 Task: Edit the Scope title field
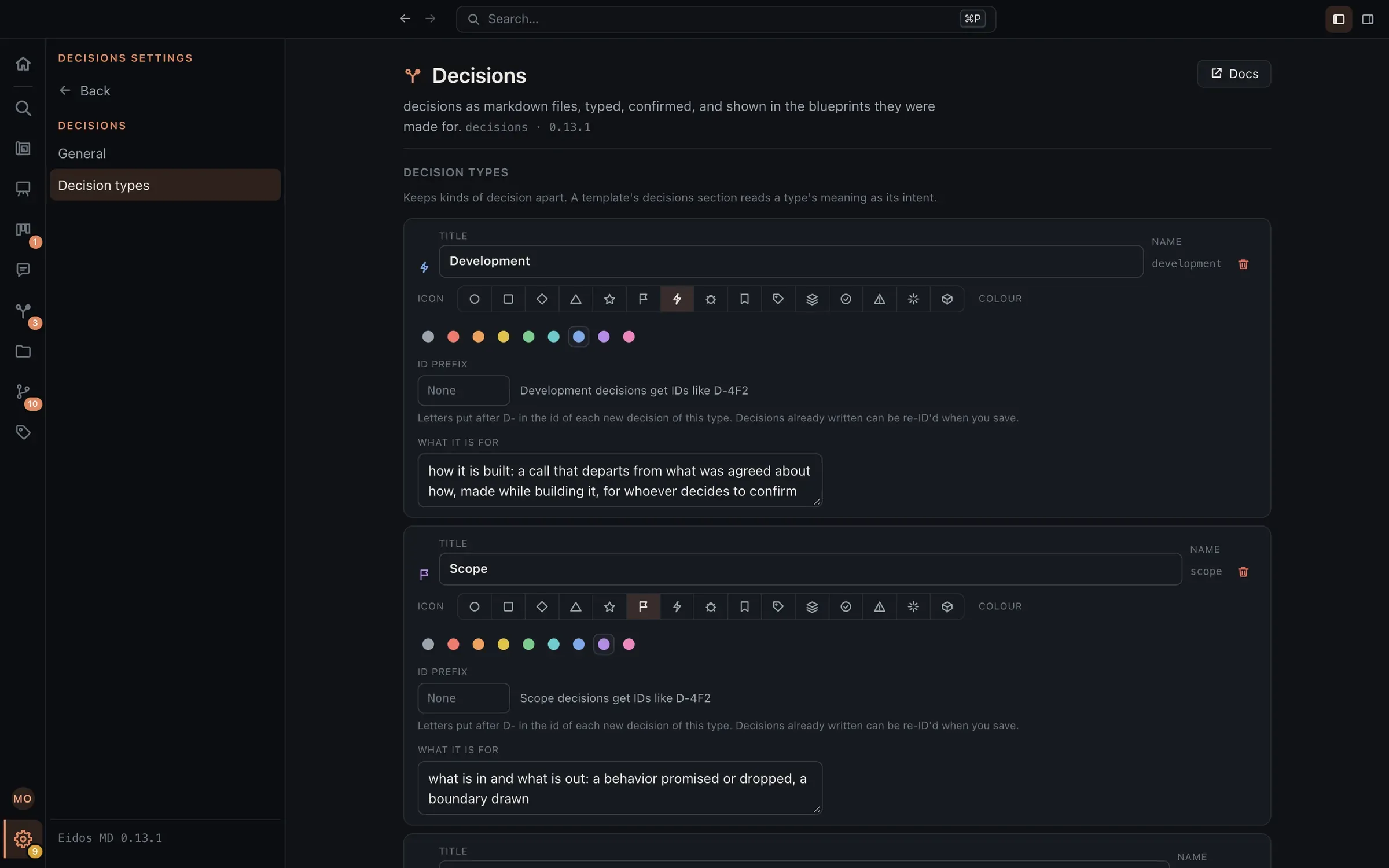click(x=810, y=569)
